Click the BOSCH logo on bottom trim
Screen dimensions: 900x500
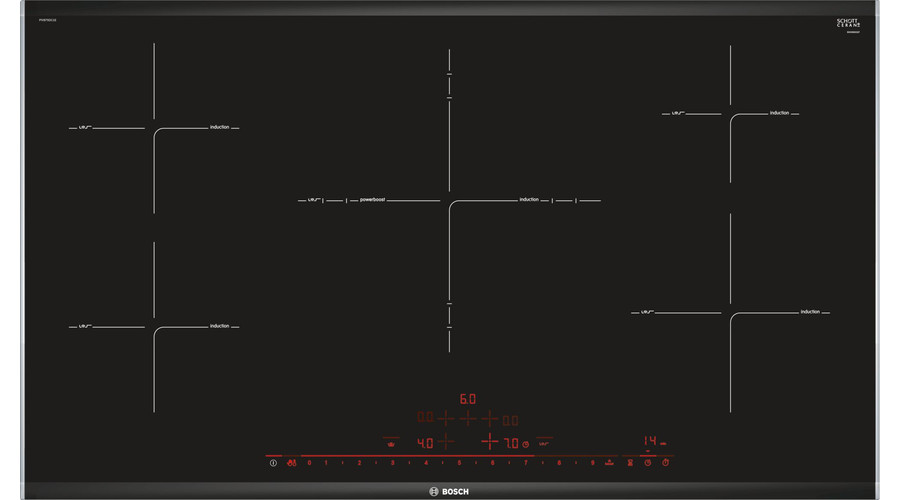click(x=450, y=490)
